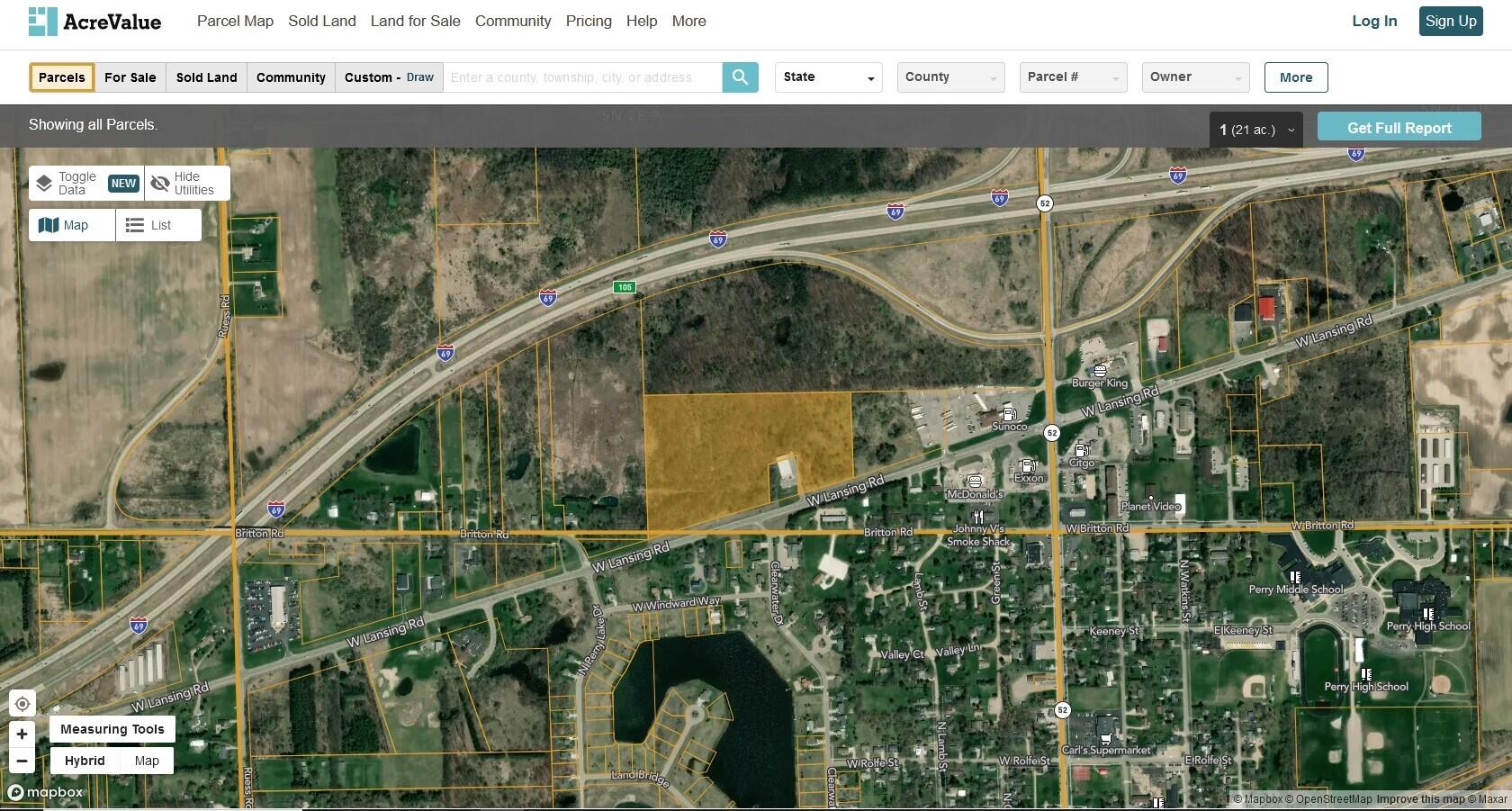Open the County dropdown filter

click(x=950, y=77)
